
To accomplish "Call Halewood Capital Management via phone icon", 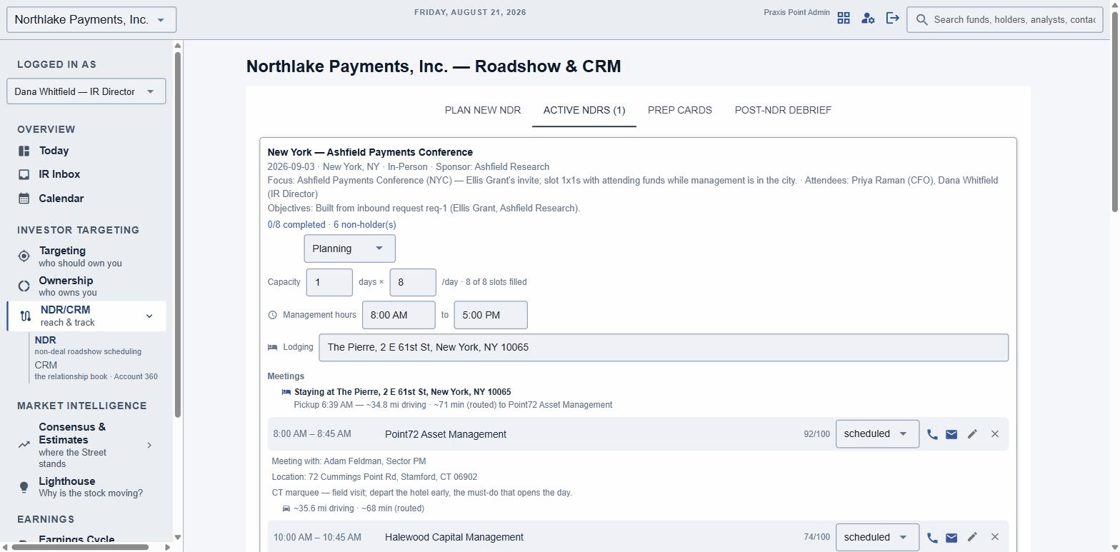I will (932, 537).
